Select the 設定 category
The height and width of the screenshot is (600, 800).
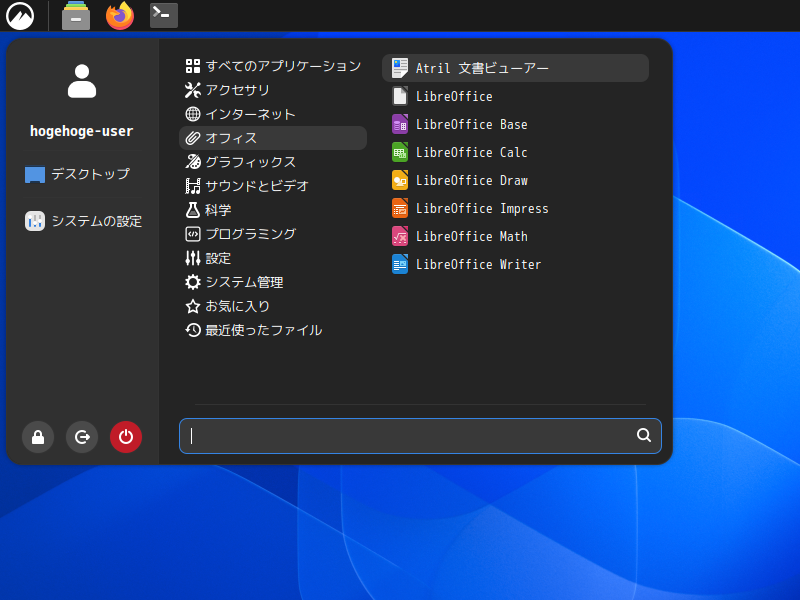273,258
